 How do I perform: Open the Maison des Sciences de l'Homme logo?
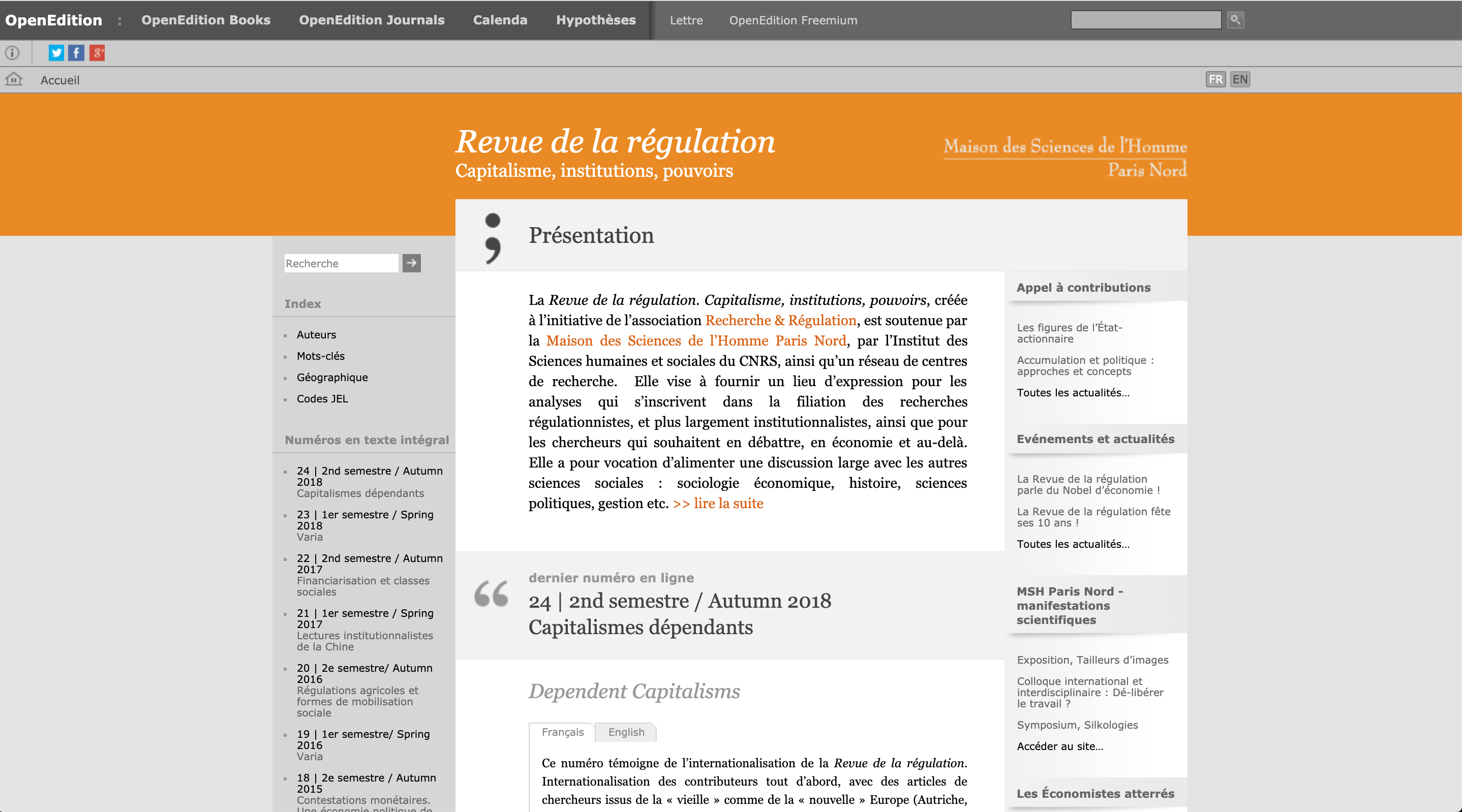tap(1065, 158)
